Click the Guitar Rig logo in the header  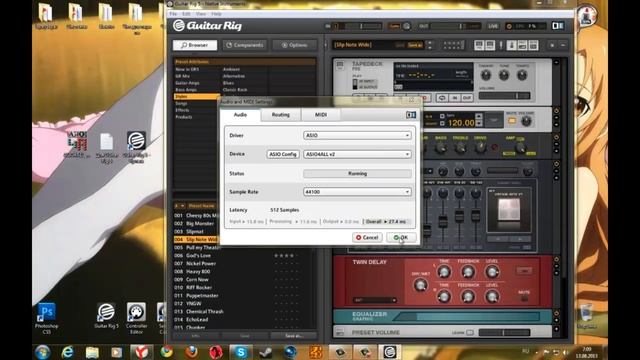click(207, 26)
